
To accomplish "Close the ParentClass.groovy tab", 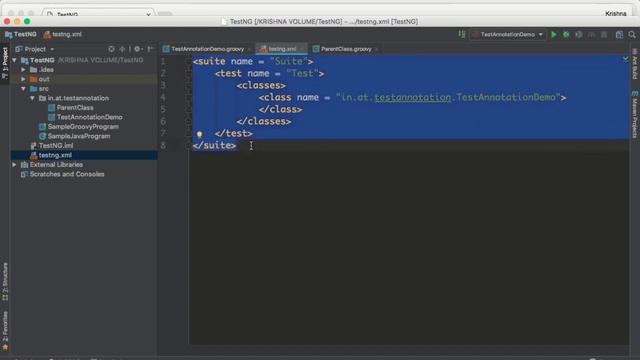I will pos(376,49).
